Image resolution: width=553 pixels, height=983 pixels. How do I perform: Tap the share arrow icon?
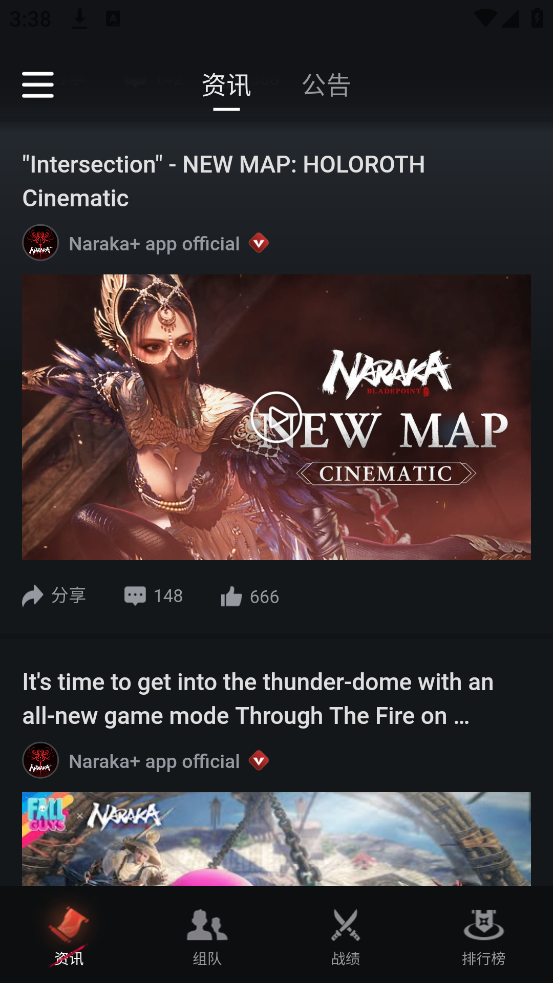tap(33, 596)
